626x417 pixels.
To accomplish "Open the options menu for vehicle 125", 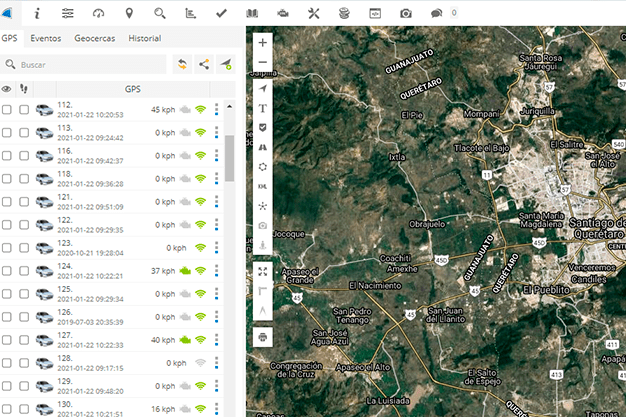I will coord(216,294).
